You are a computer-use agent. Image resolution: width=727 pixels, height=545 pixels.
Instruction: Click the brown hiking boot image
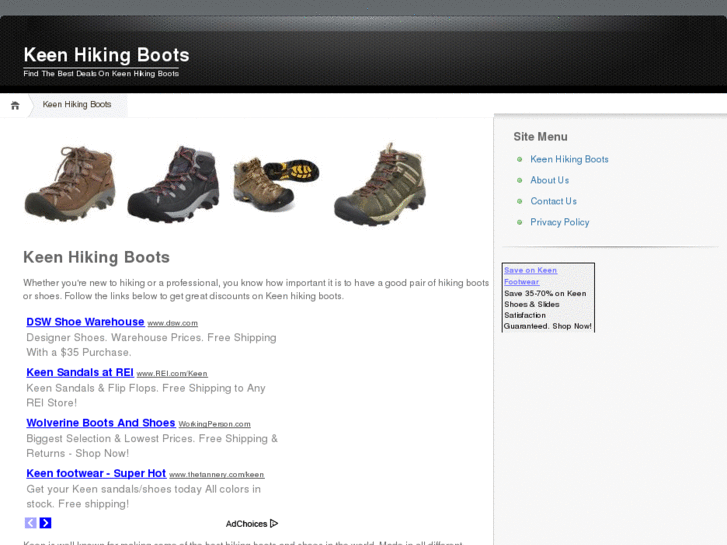[x=70, y=182]
